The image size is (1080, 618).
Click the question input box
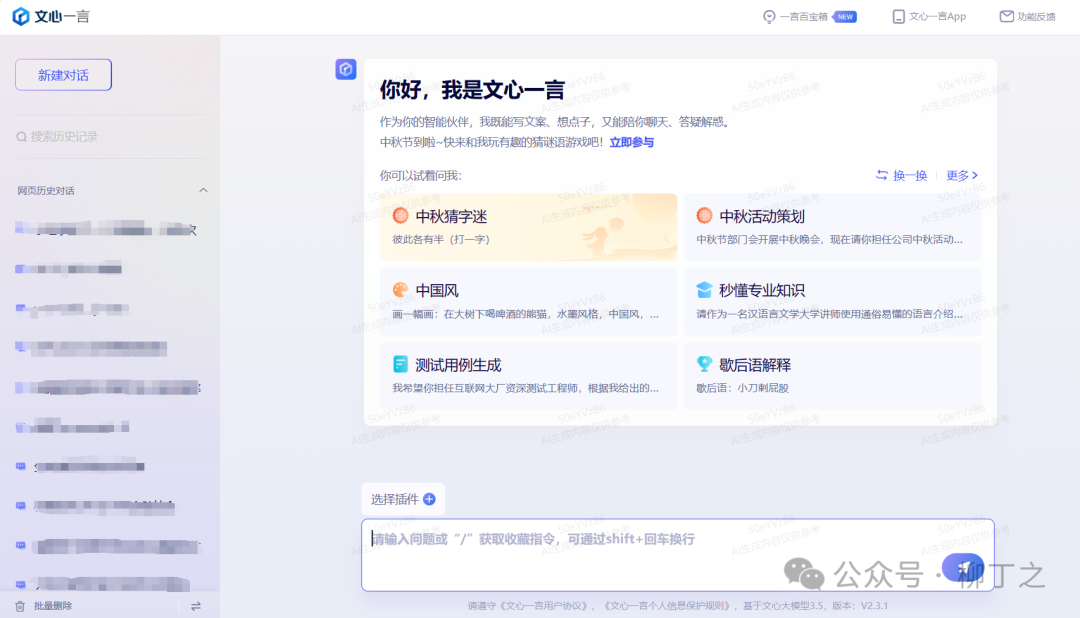678,555
